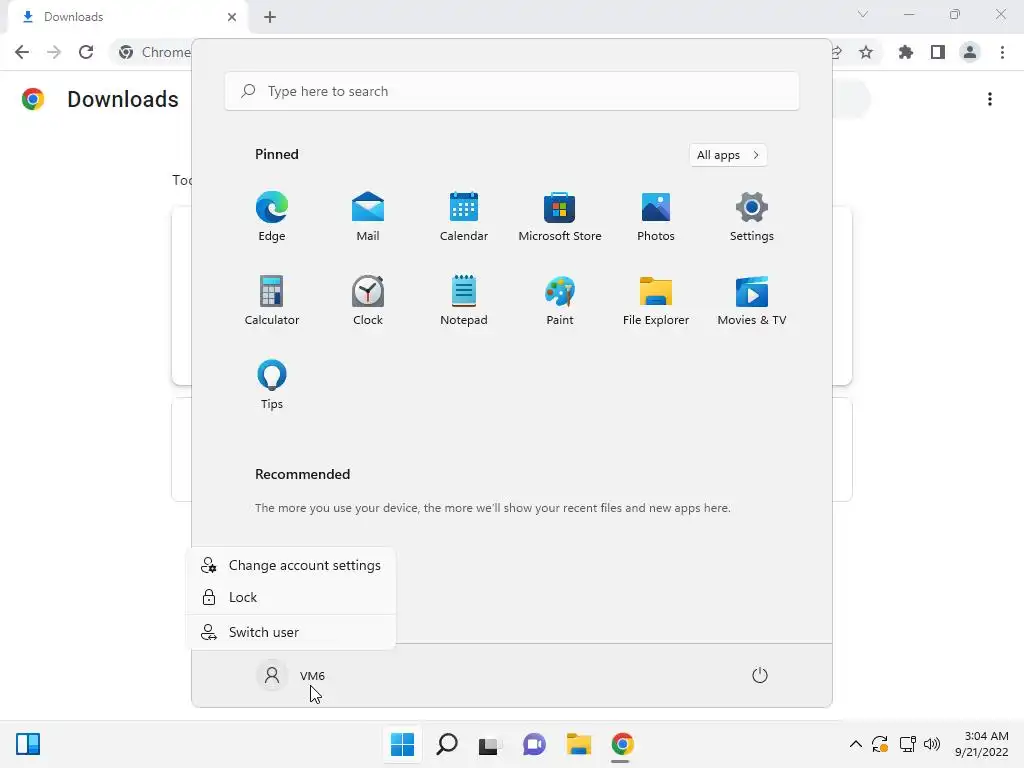Open Settings from the pinned apps
1024x768 pixels.
pos(752,217)
